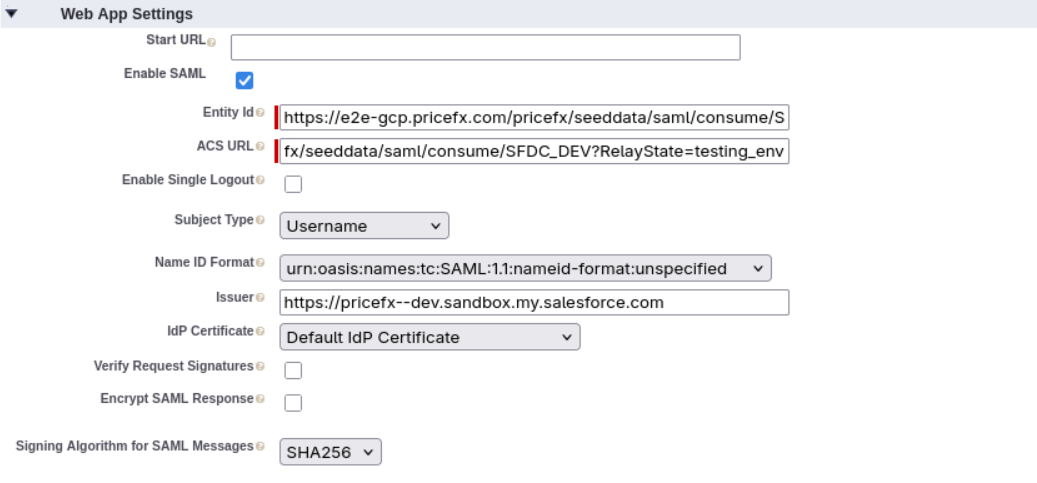Viewport: 1037px width, 483px height.
Task: Collapse the Web App Settings section
Action: (11, 15)
